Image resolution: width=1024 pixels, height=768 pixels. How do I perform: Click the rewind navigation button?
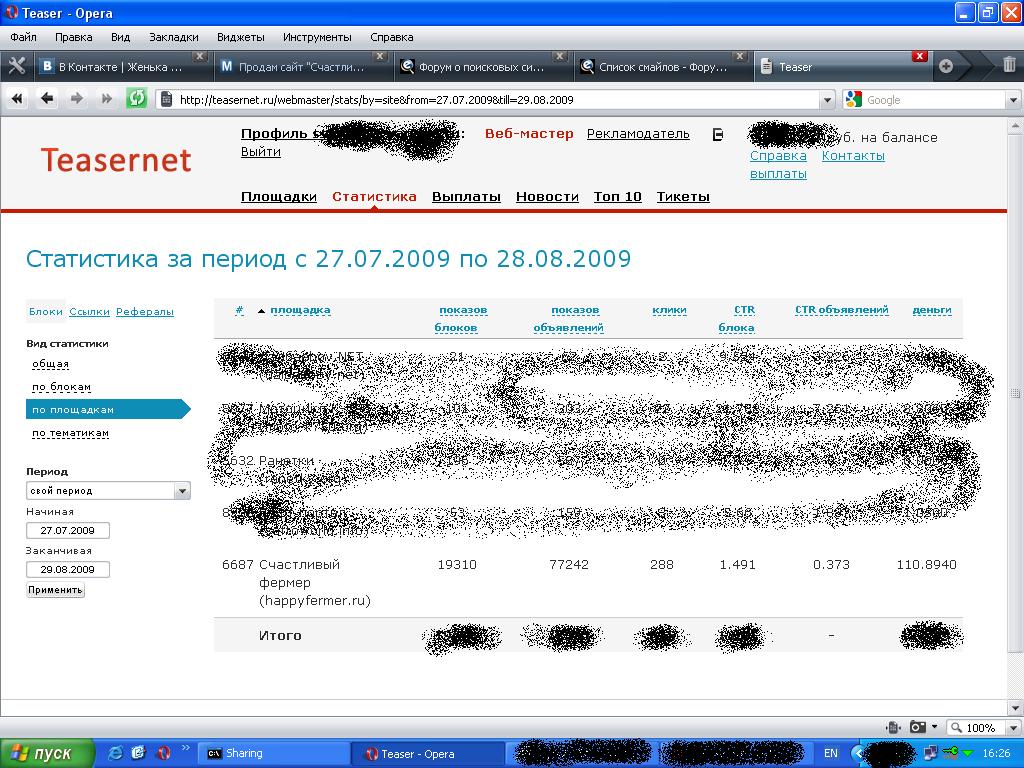(x=17, y=99)
